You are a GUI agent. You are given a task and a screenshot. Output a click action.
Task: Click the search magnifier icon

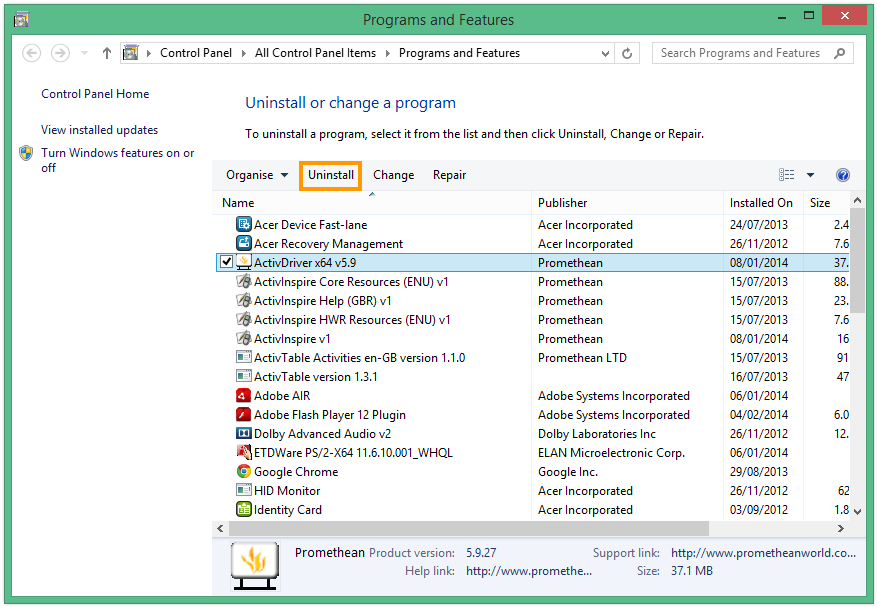[x=840, y=53]
